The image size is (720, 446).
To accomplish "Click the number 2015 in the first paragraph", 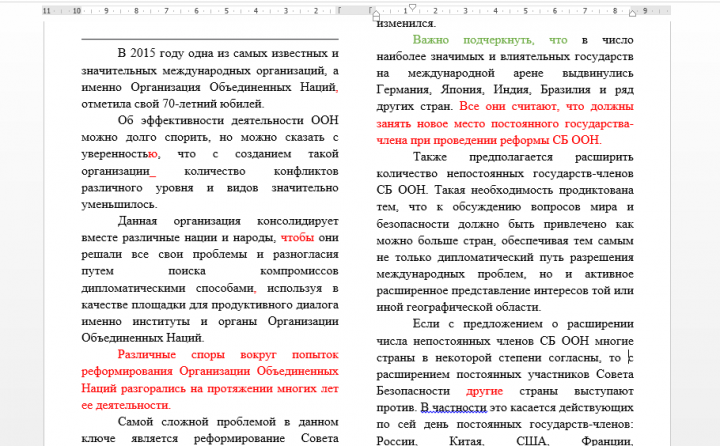I will [142, 53].
